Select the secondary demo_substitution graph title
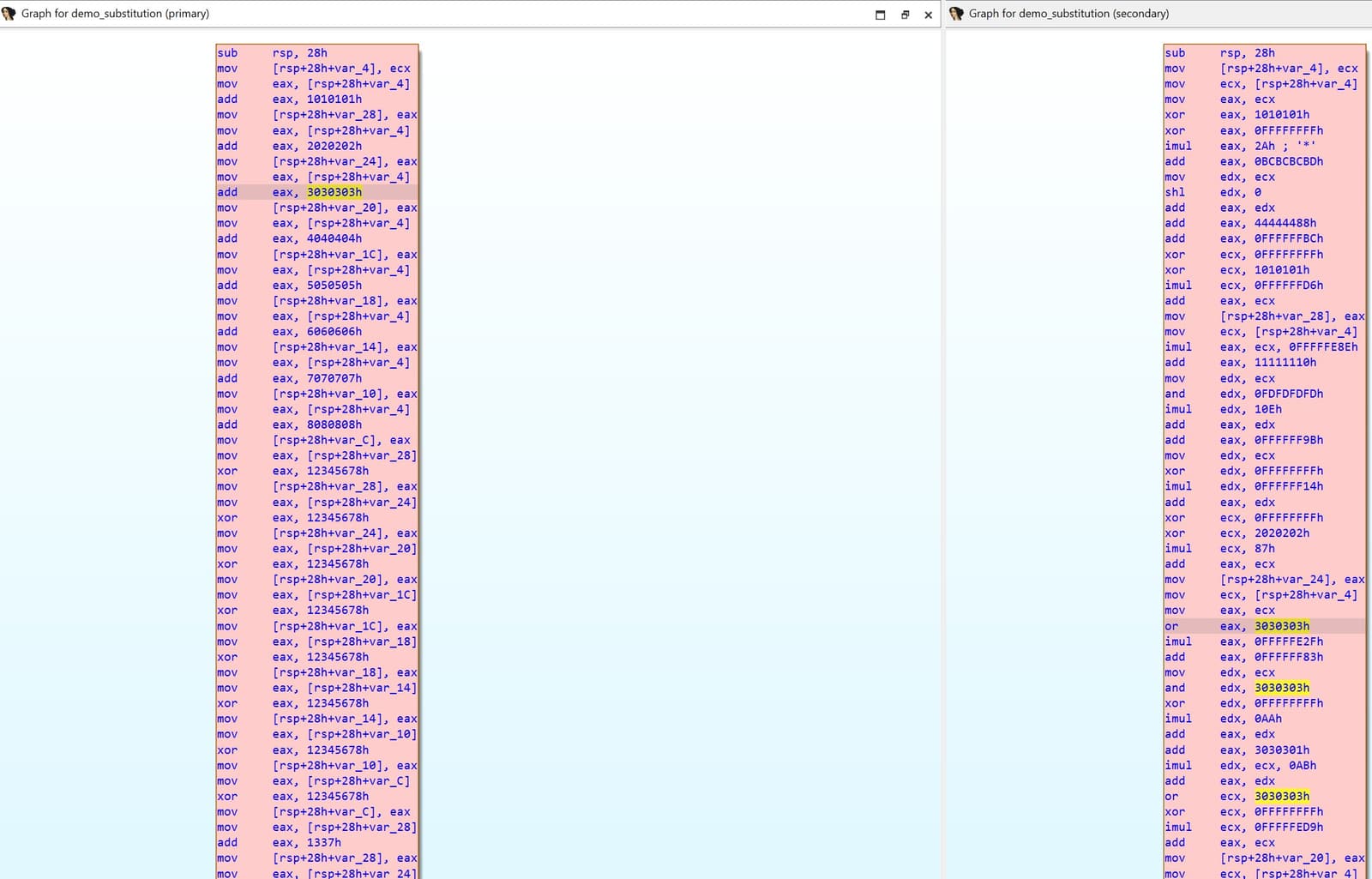 (x=1068, y=14)
